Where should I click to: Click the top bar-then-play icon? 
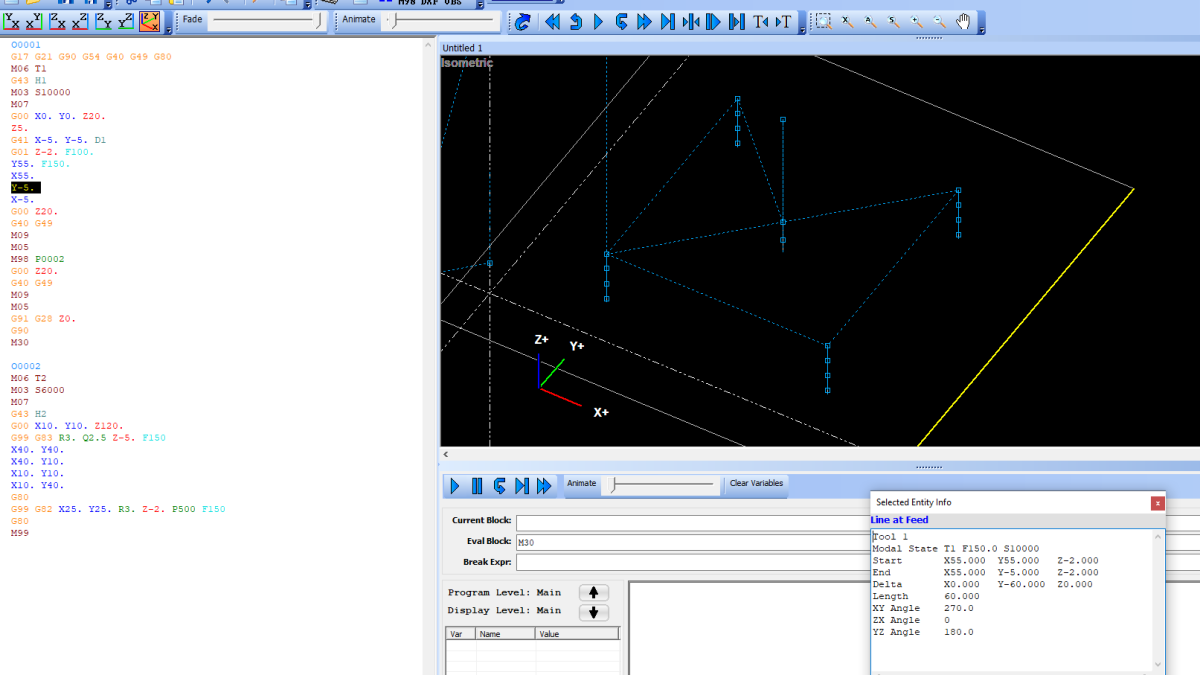tap(713, 21)
